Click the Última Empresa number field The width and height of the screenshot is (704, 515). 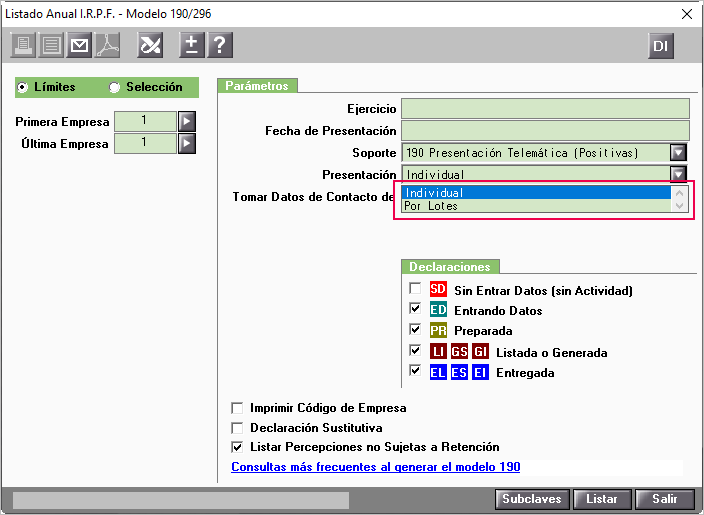[x=145, y=144]
